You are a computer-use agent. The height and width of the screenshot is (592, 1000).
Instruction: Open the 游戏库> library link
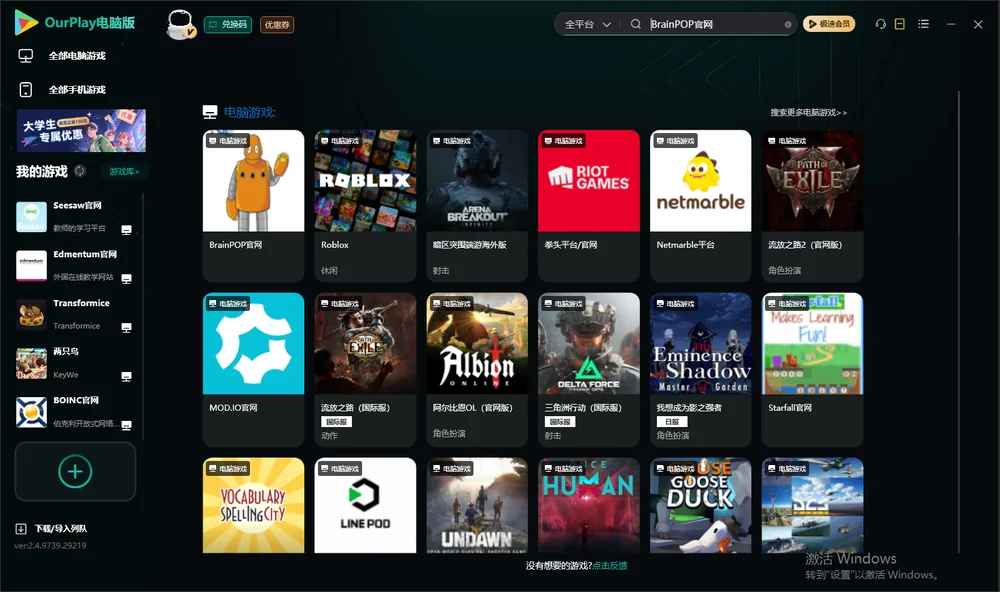pos(124,171)
